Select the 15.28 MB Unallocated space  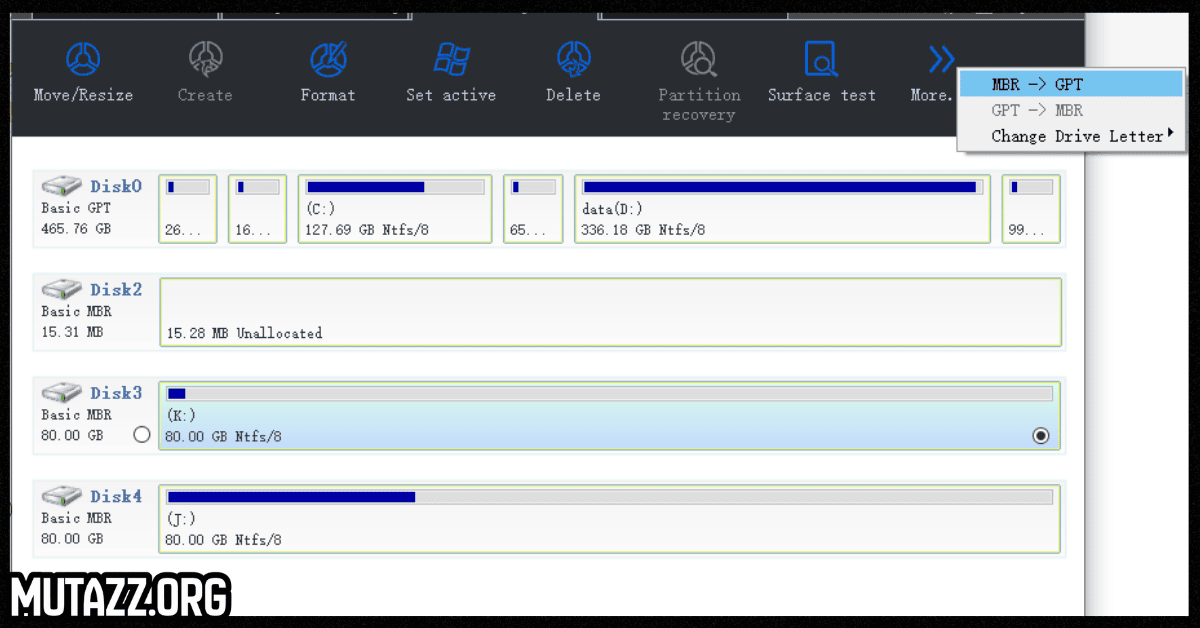pos(610,312)
